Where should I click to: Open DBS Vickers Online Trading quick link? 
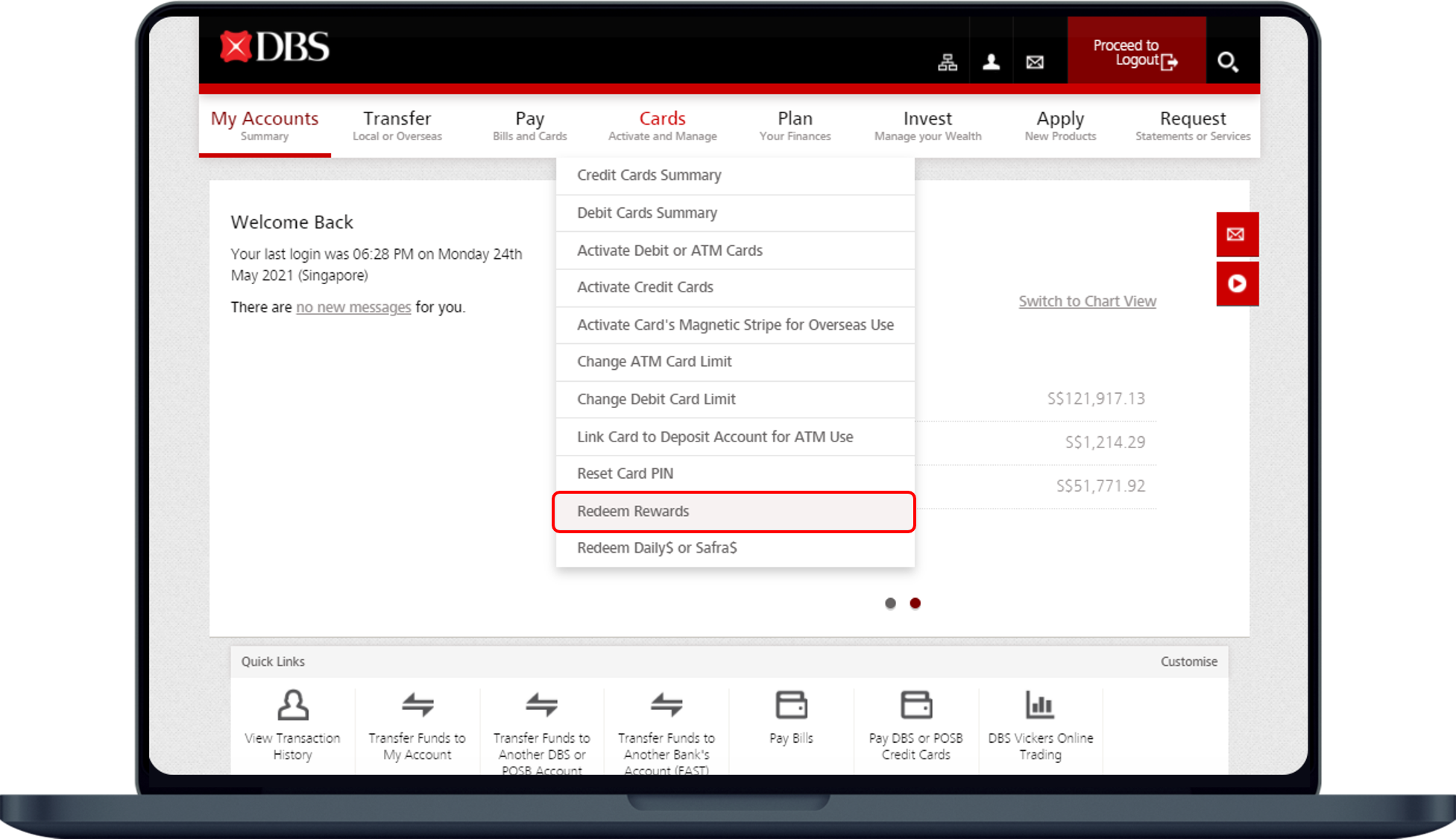point(1040,726)
